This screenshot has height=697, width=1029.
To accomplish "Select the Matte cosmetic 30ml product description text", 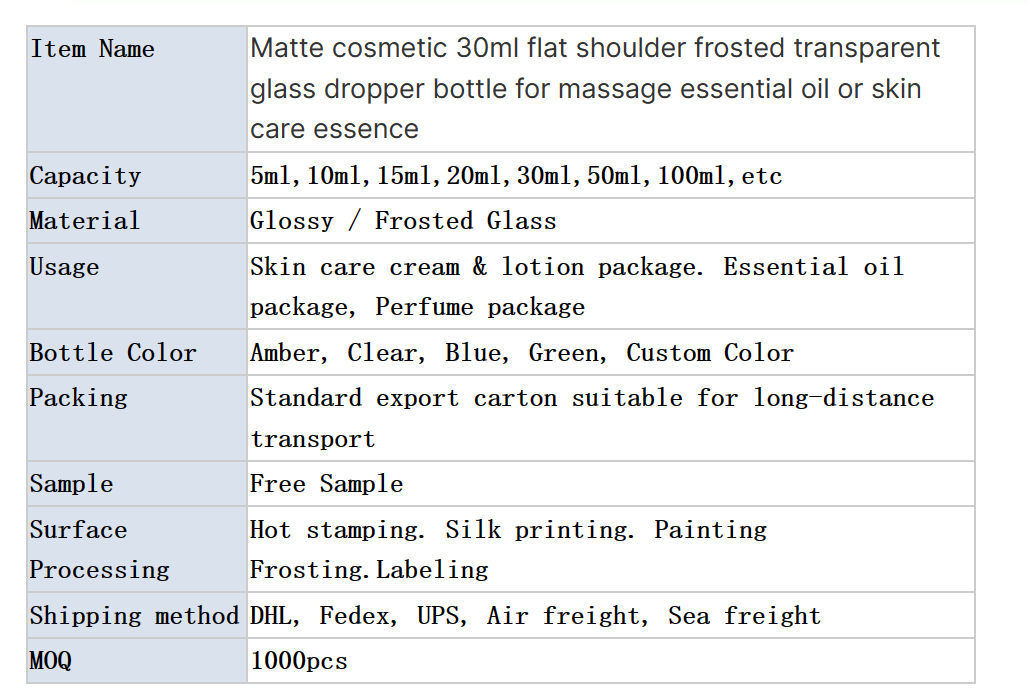I will pyautogui.click(x=595, y=89).
